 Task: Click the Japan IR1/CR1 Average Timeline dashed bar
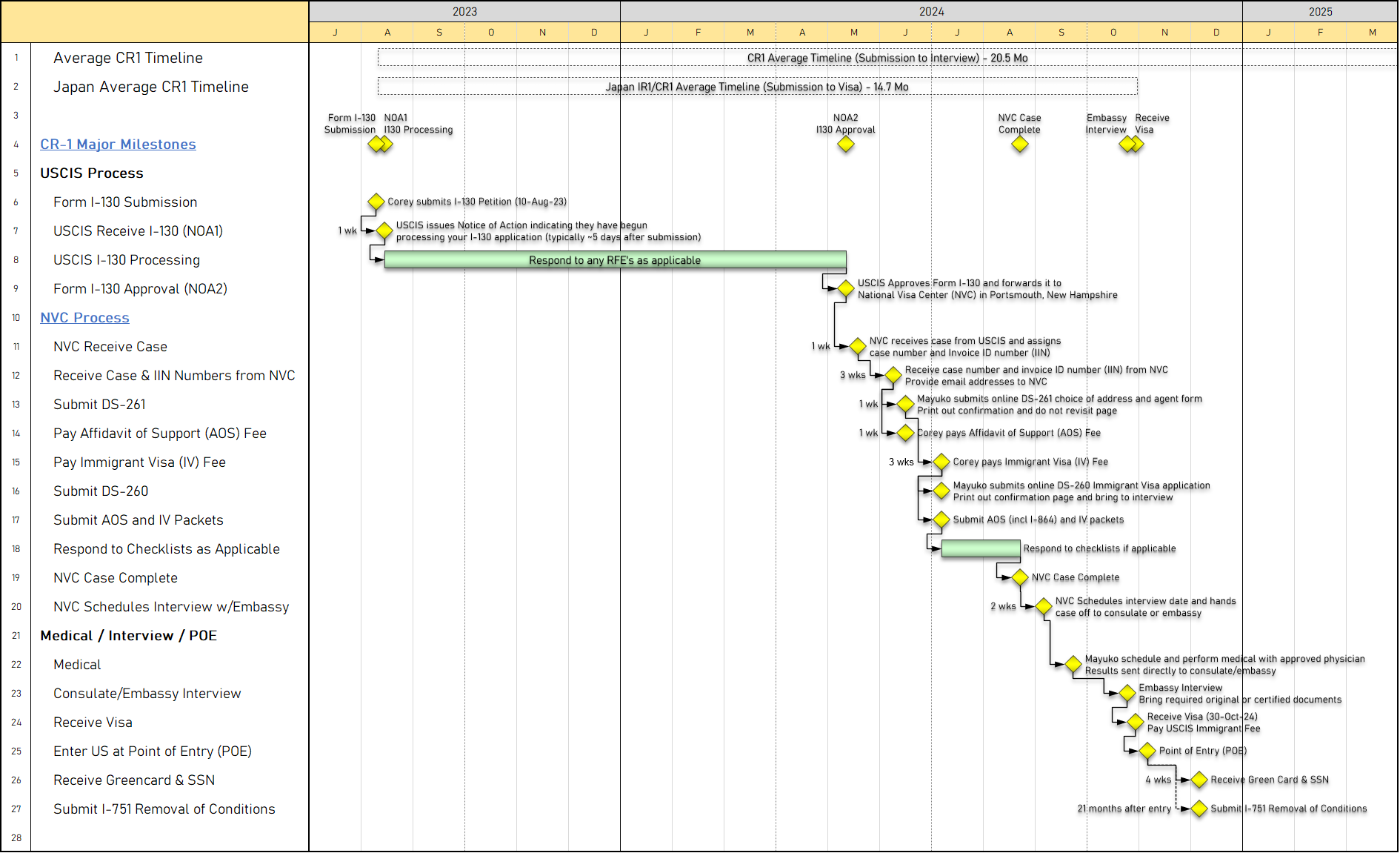(x=758, y=87)
